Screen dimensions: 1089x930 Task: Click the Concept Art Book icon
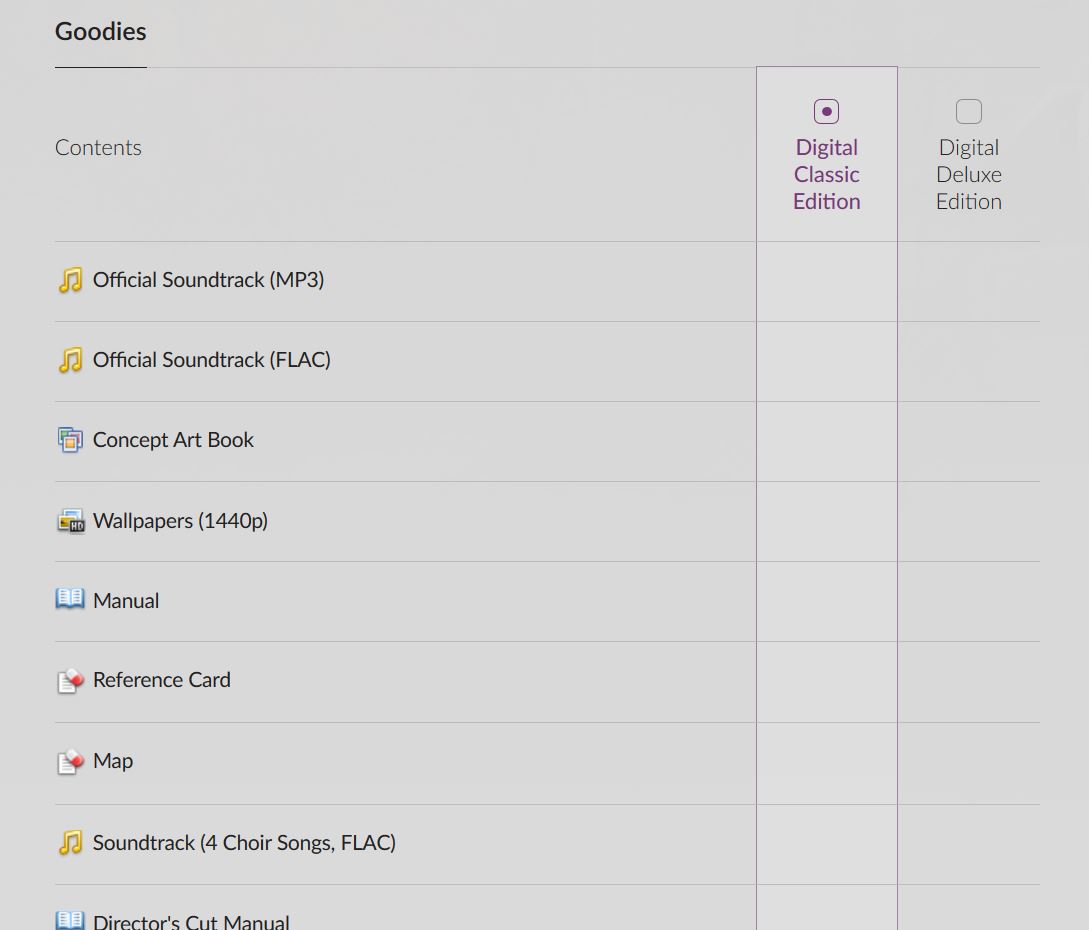(70, 440)
